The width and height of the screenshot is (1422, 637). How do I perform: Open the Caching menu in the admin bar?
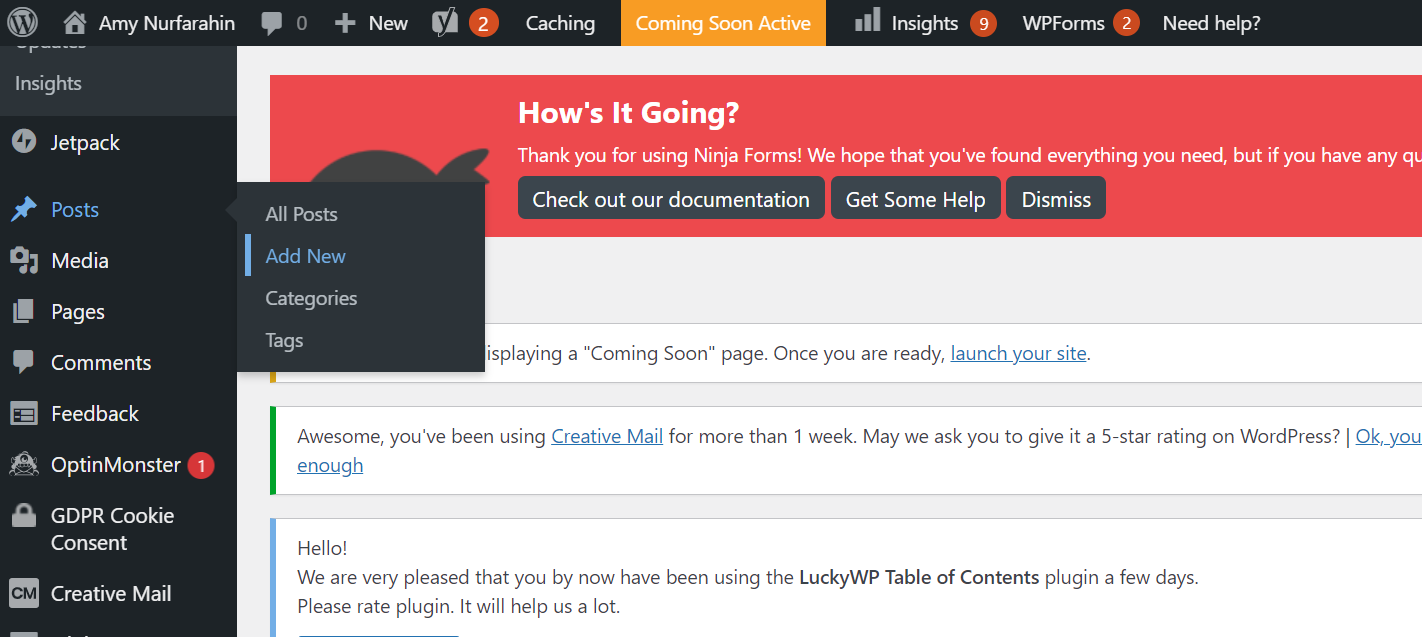point(560,23)
